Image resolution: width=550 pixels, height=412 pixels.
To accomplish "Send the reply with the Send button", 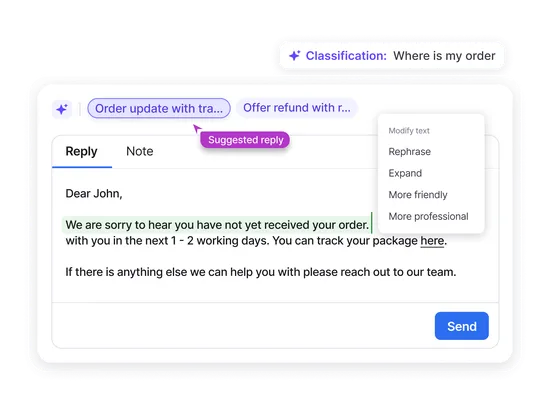I will (x=462, y=326).
